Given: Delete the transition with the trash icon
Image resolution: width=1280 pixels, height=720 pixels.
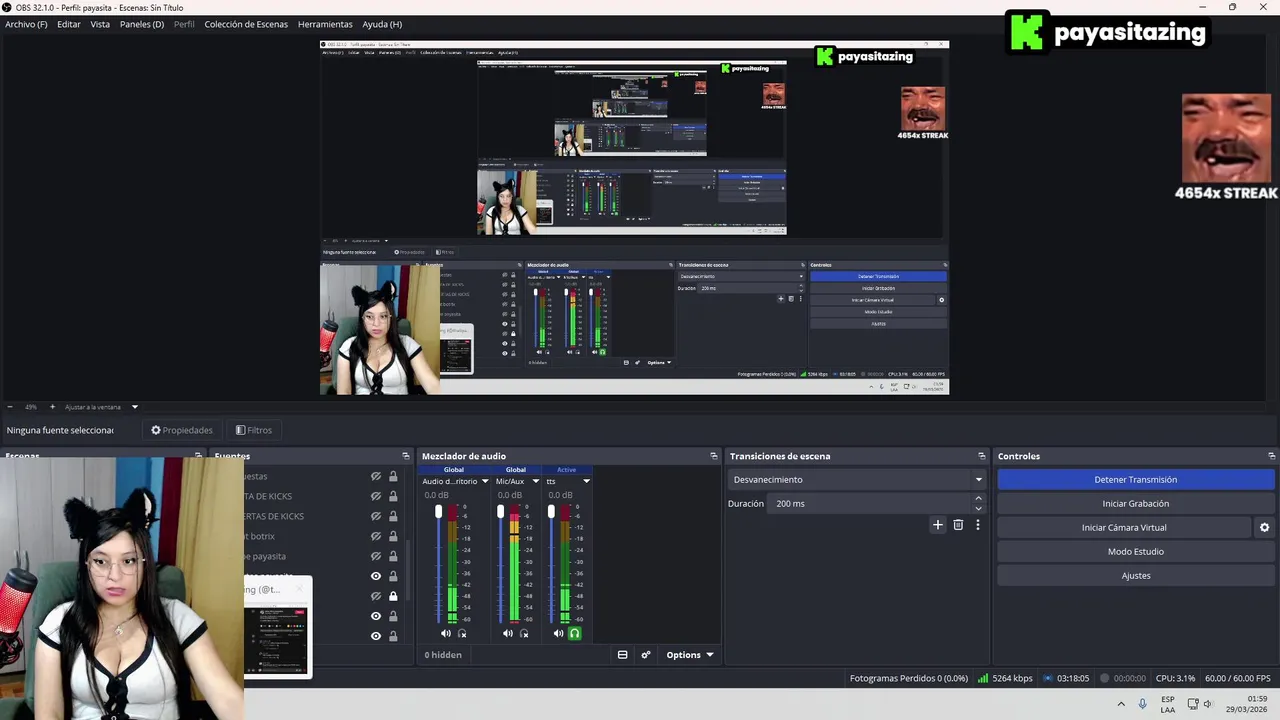Looking at the screenshot, I should (958, 525).
